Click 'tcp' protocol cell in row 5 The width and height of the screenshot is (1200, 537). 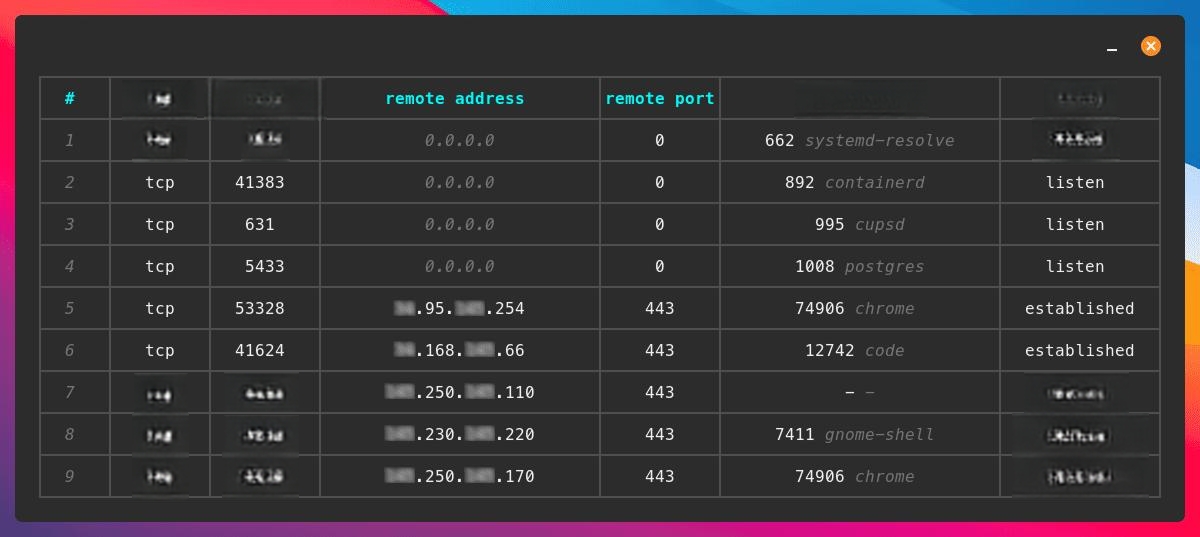click(x=160, y=308)
